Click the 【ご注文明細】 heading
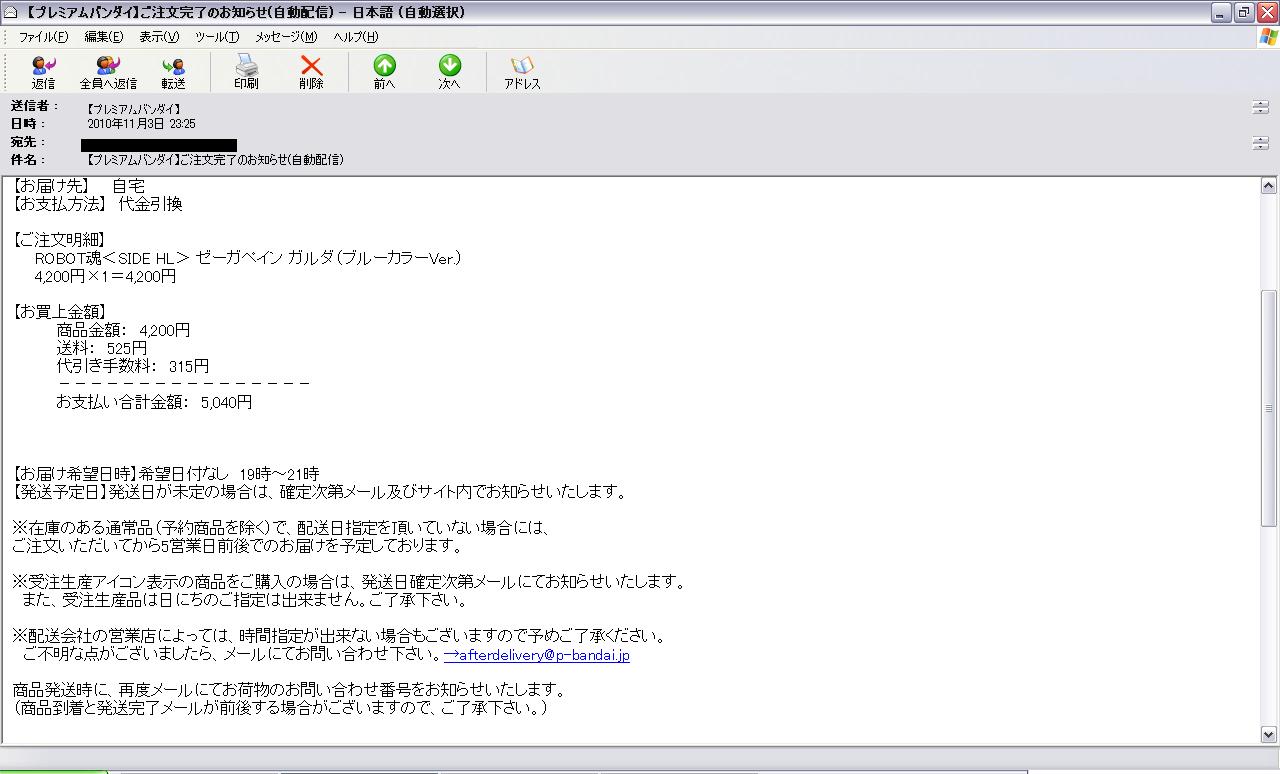The image size is (1280, 774). point(59,240)
